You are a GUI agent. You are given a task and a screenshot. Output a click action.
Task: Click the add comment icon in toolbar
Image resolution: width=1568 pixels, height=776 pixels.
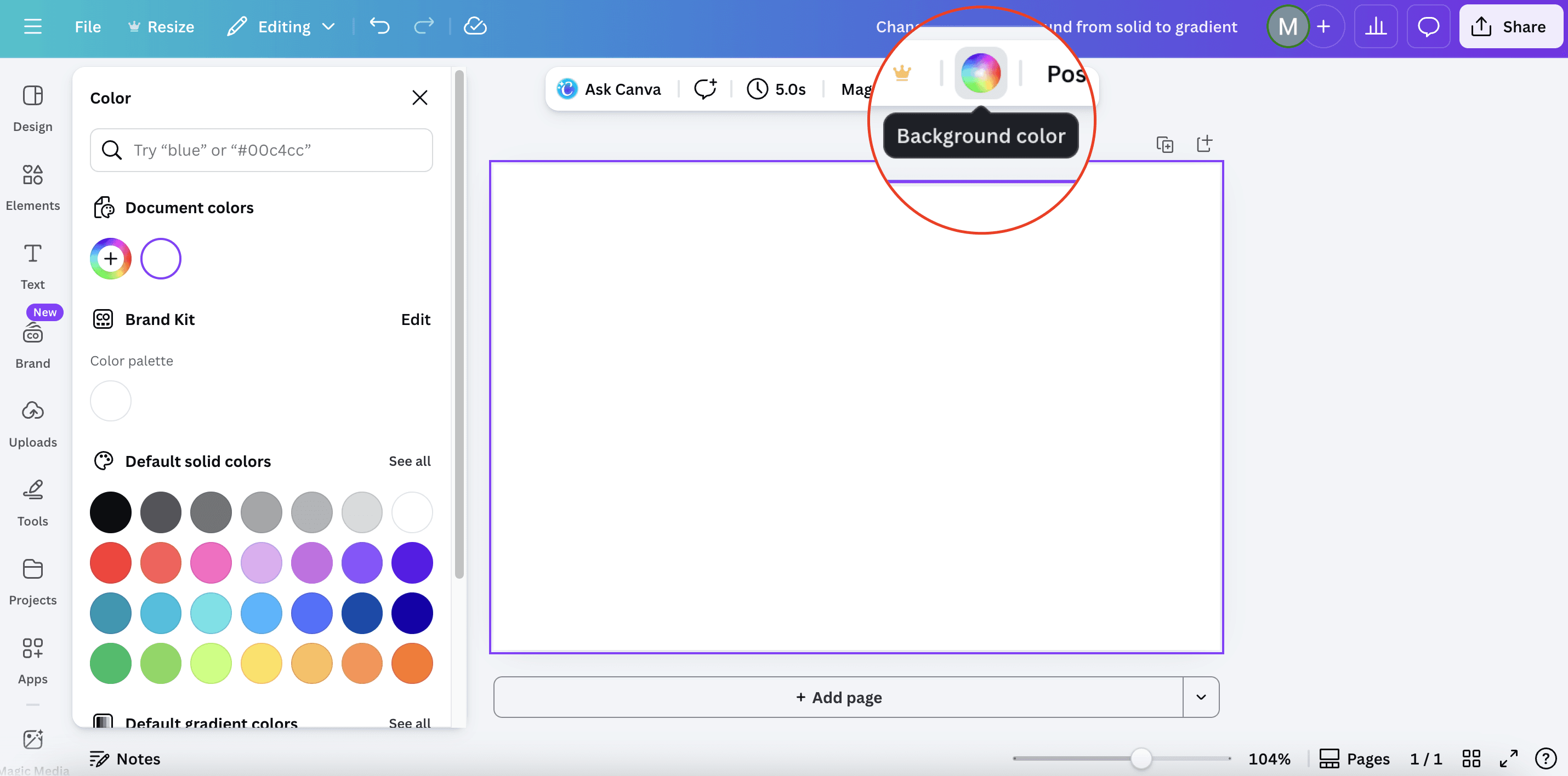tap(705, 89)
